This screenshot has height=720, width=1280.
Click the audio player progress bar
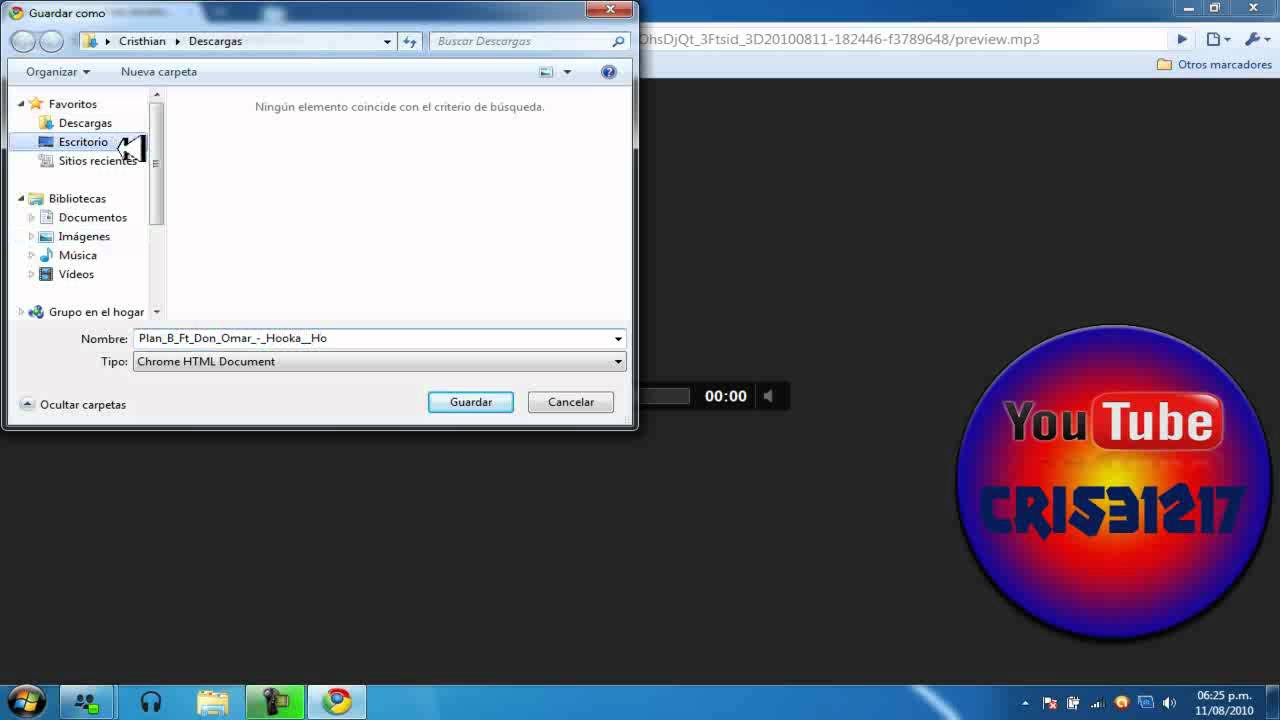point(665,396)
